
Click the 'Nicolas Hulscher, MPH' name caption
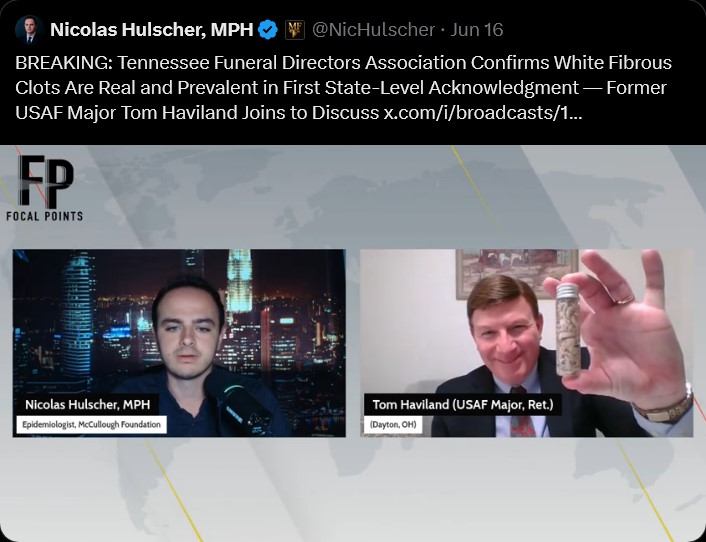88,404
